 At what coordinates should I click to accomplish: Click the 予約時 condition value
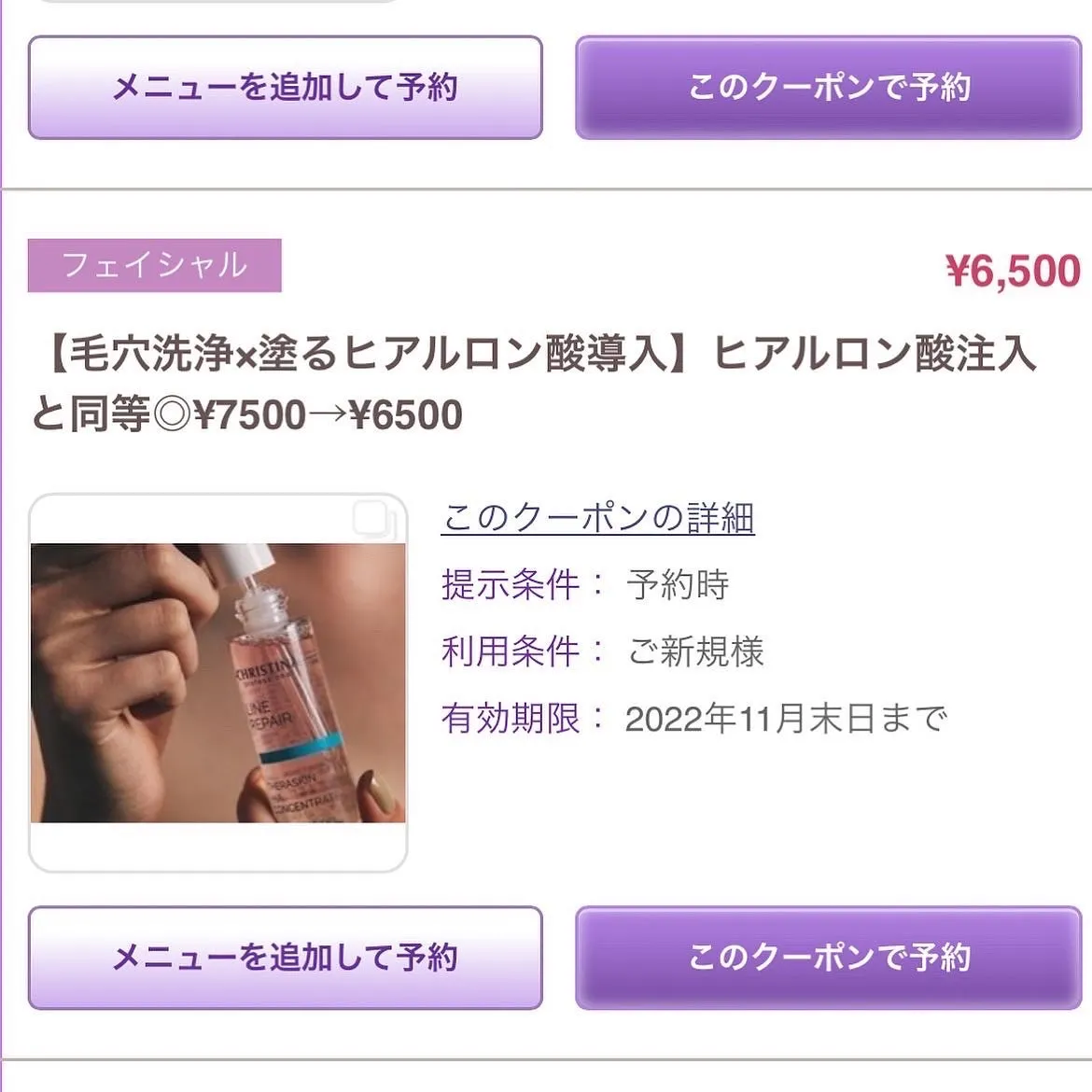(678, 585)
